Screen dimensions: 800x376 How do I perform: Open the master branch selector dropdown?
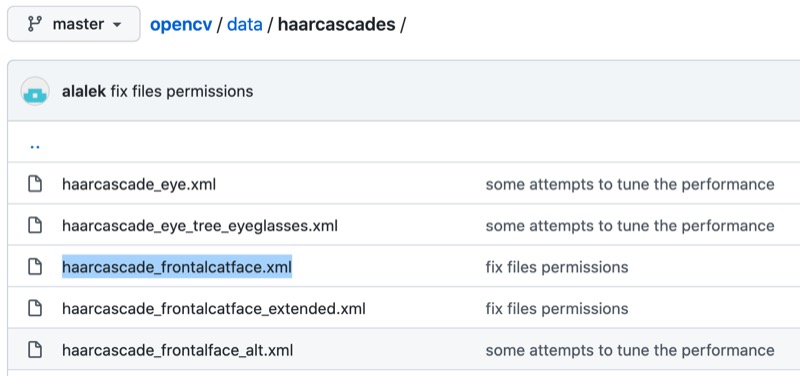coord(73,24)
